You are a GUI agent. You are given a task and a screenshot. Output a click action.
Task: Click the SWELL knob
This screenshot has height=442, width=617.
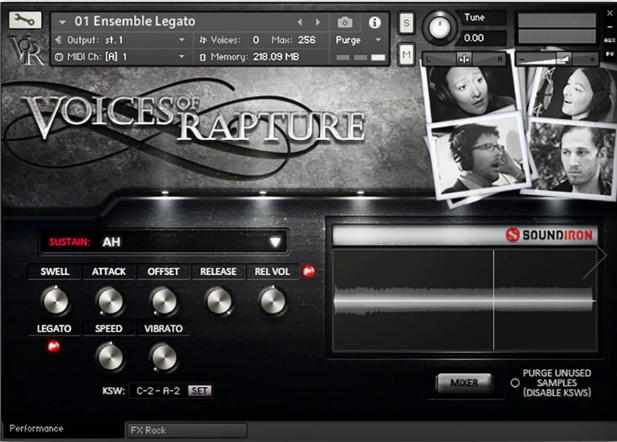[x=55, y=301]
